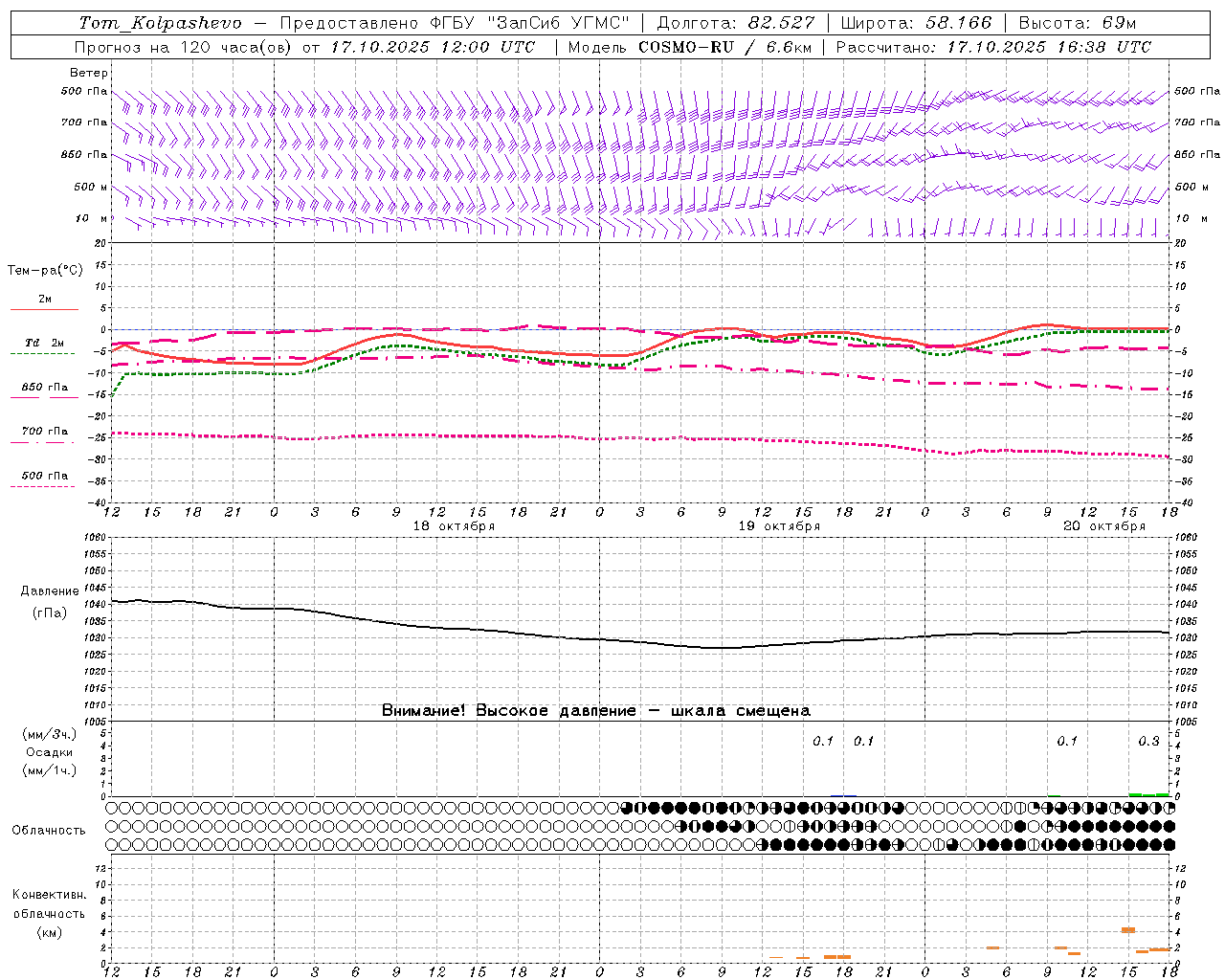Click the '20 октября' date label
Image resolution: width=1225 pixels, height=980 pixels.
[x=1104, y=526]
